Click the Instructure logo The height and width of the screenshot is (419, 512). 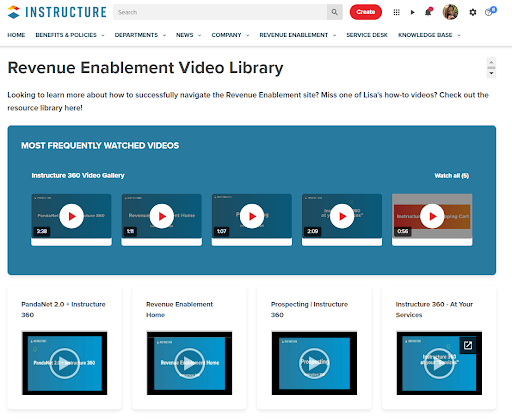57,12
